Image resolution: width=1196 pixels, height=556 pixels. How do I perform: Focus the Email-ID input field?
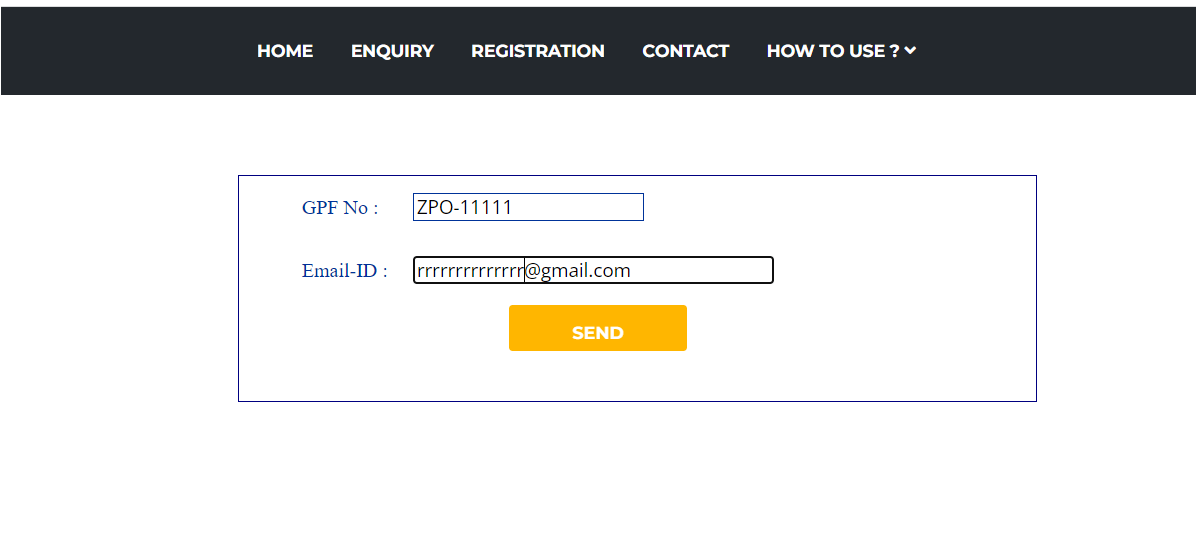(x=593, y=270)
